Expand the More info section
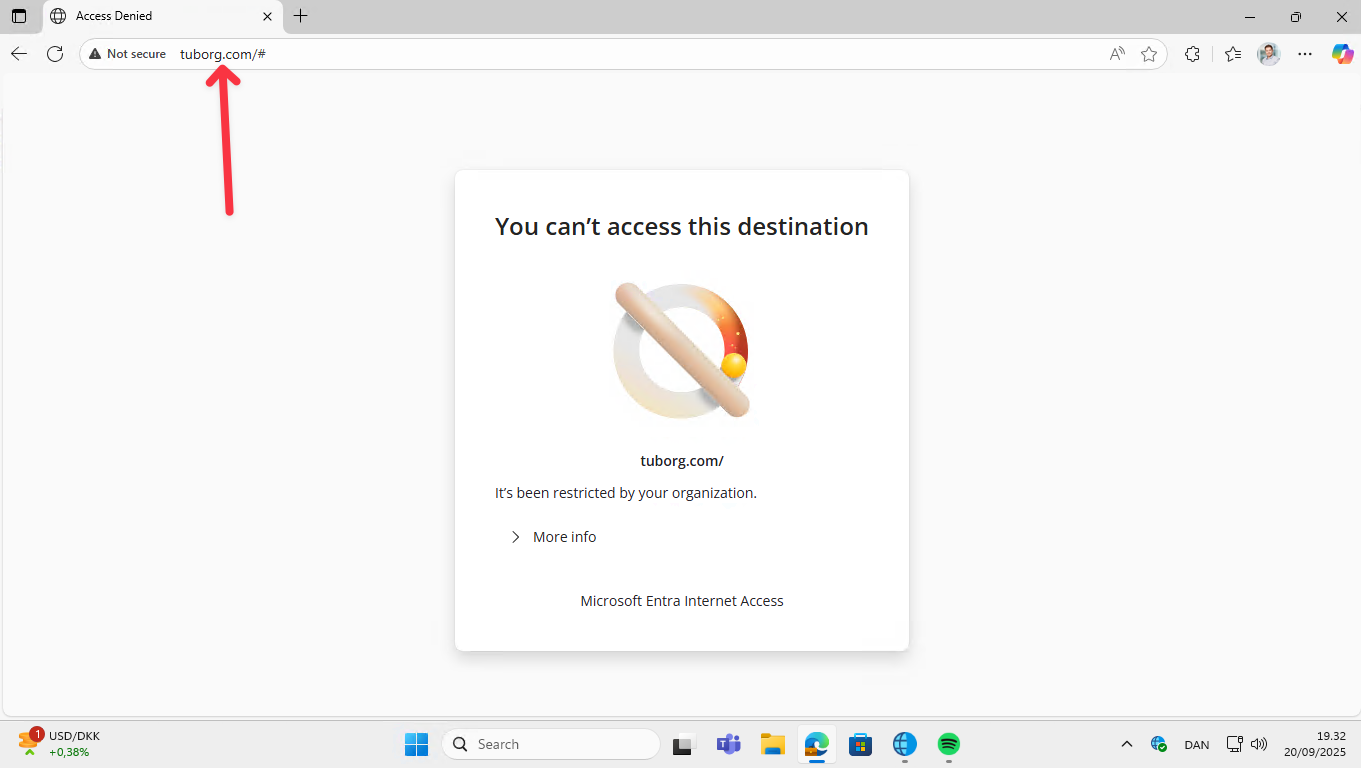Screen dimensions: 1361x768 coord(553,537)
